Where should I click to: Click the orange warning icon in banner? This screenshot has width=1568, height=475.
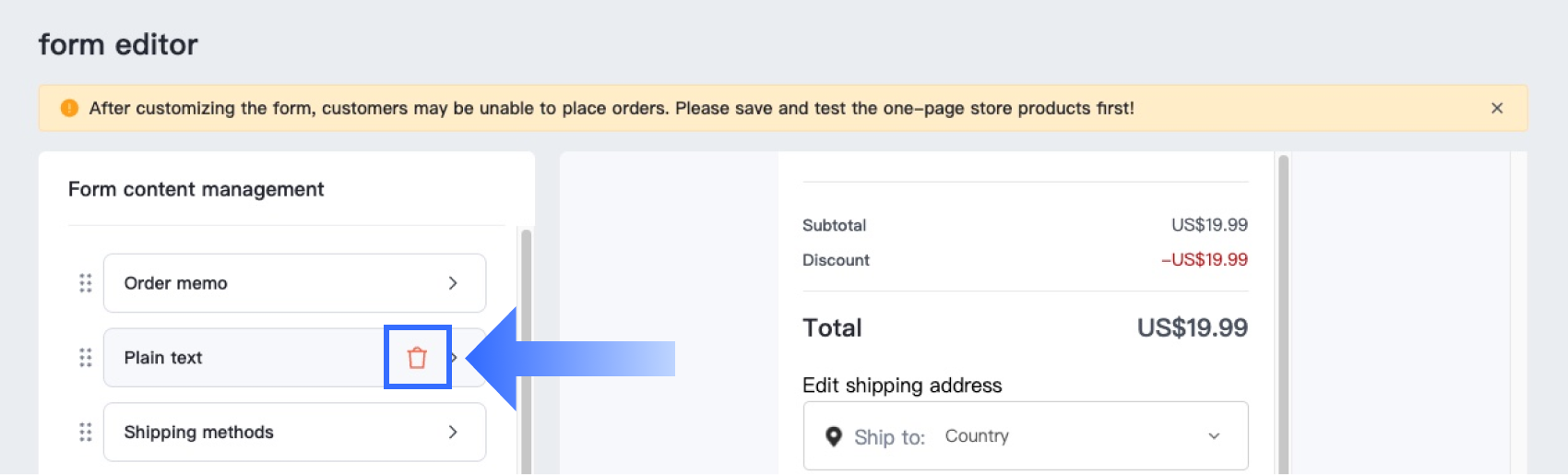(x=69, y=108)
